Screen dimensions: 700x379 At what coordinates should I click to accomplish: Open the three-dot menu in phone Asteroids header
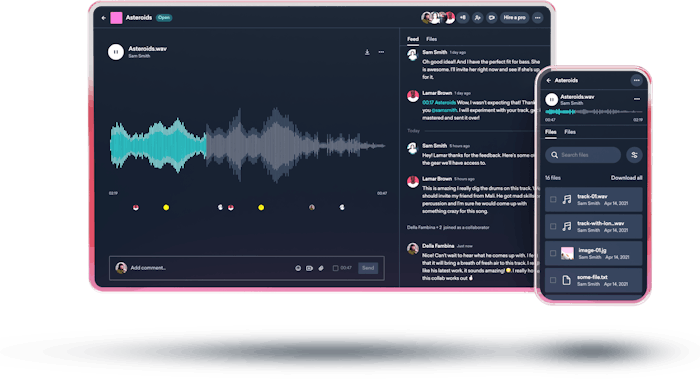637,80
